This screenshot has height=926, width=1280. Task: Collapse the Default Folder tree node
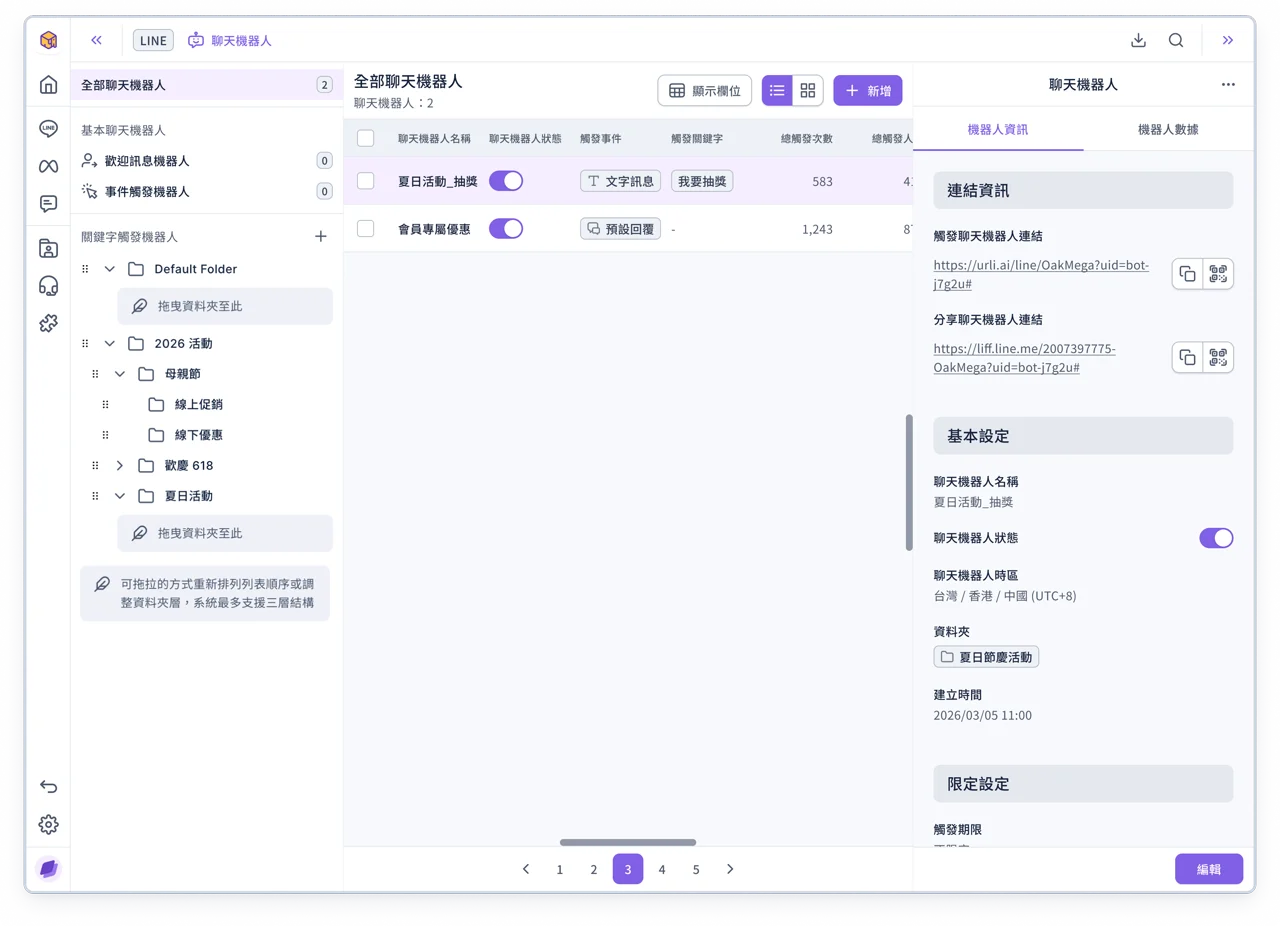(x=110, y=269)
